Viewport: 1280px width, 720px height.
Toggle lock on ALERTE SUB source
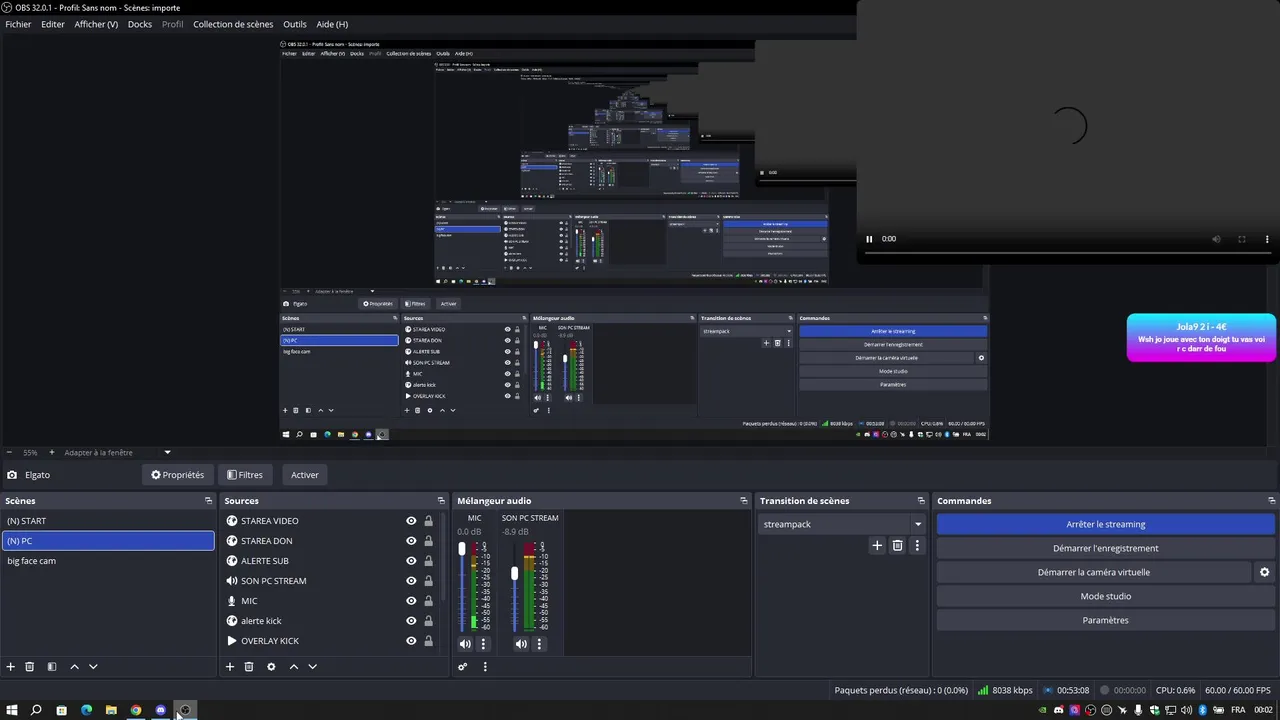pyautogui.click(x=429, y=561)
